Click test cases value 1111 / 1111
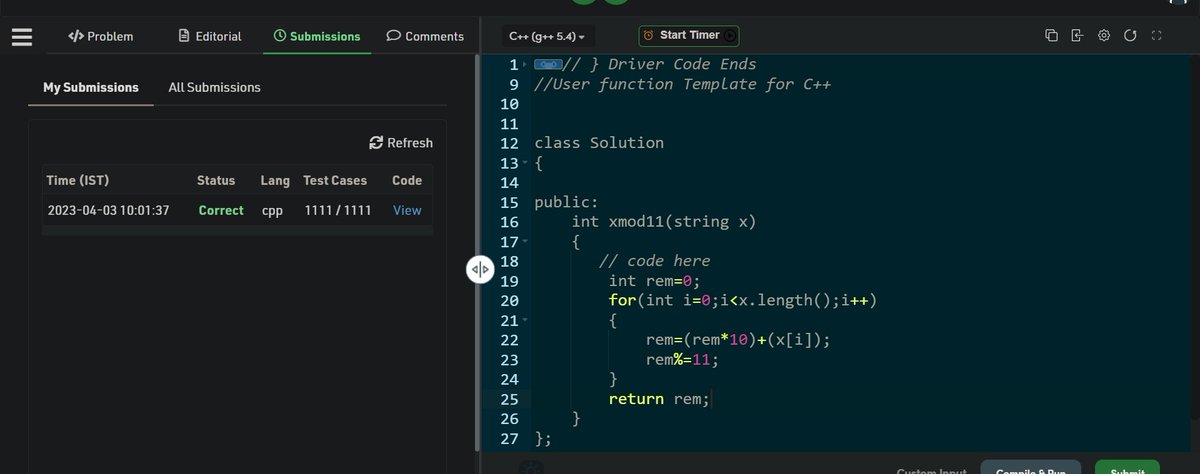 [x=338, y=210]
